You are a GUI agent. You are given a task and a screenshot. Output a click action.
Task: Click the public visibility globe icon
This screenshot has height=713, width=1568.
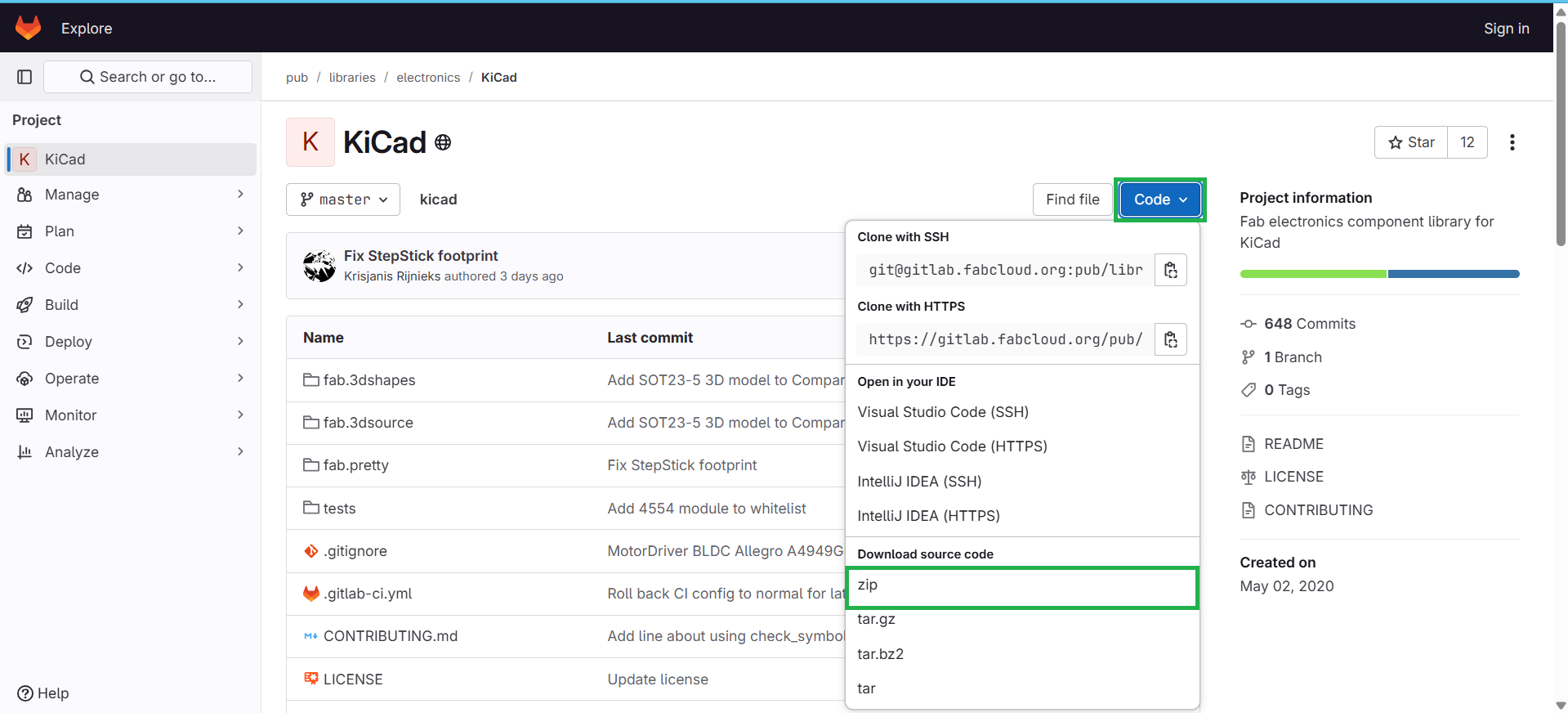pos(443,142)
